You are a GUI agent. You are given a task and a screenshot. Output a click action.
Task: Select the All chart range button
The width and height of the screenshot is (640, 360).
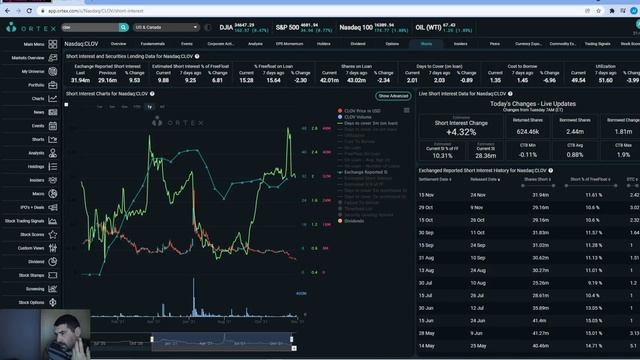point(162,107)
